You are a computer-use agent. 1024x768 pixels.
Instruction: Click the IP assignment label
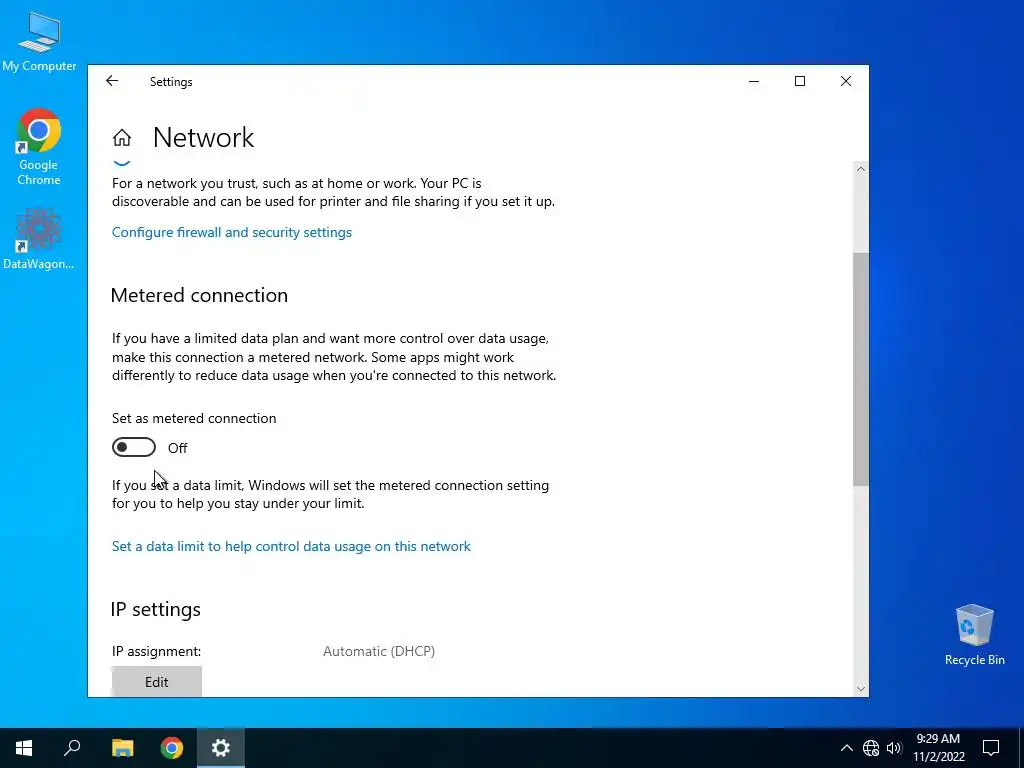coord(156,651)
